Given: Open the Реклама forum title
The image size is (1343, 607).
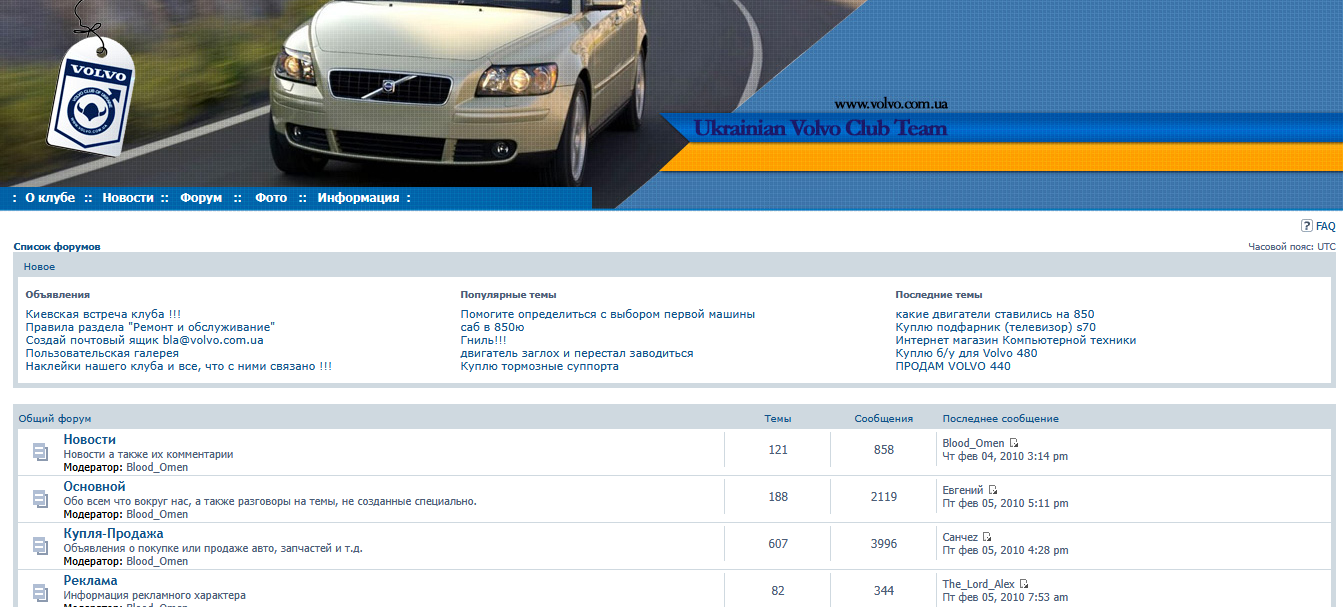Looking at the screenshot, I should pos(90,580).
